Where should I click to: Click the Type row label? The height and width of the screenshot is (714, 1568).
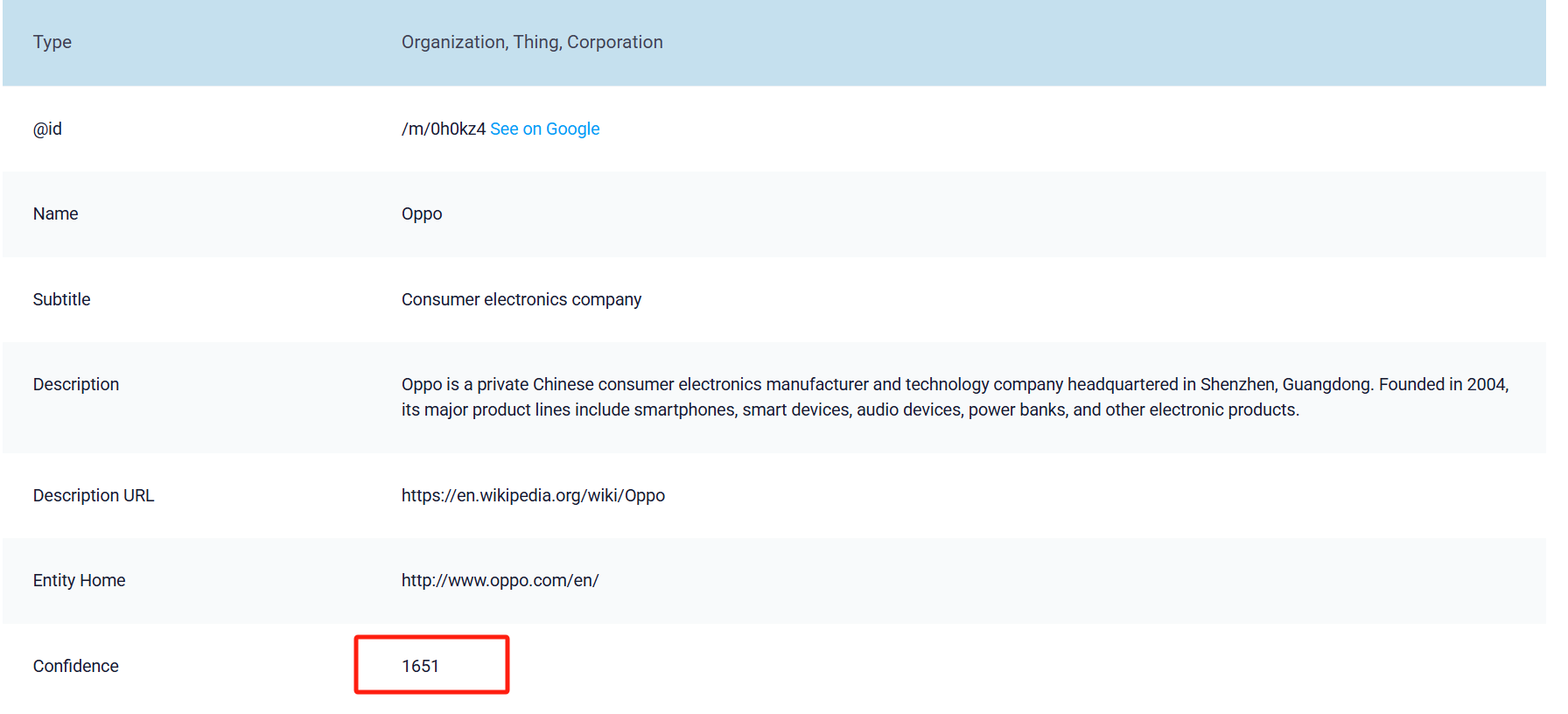click(52, 42)
